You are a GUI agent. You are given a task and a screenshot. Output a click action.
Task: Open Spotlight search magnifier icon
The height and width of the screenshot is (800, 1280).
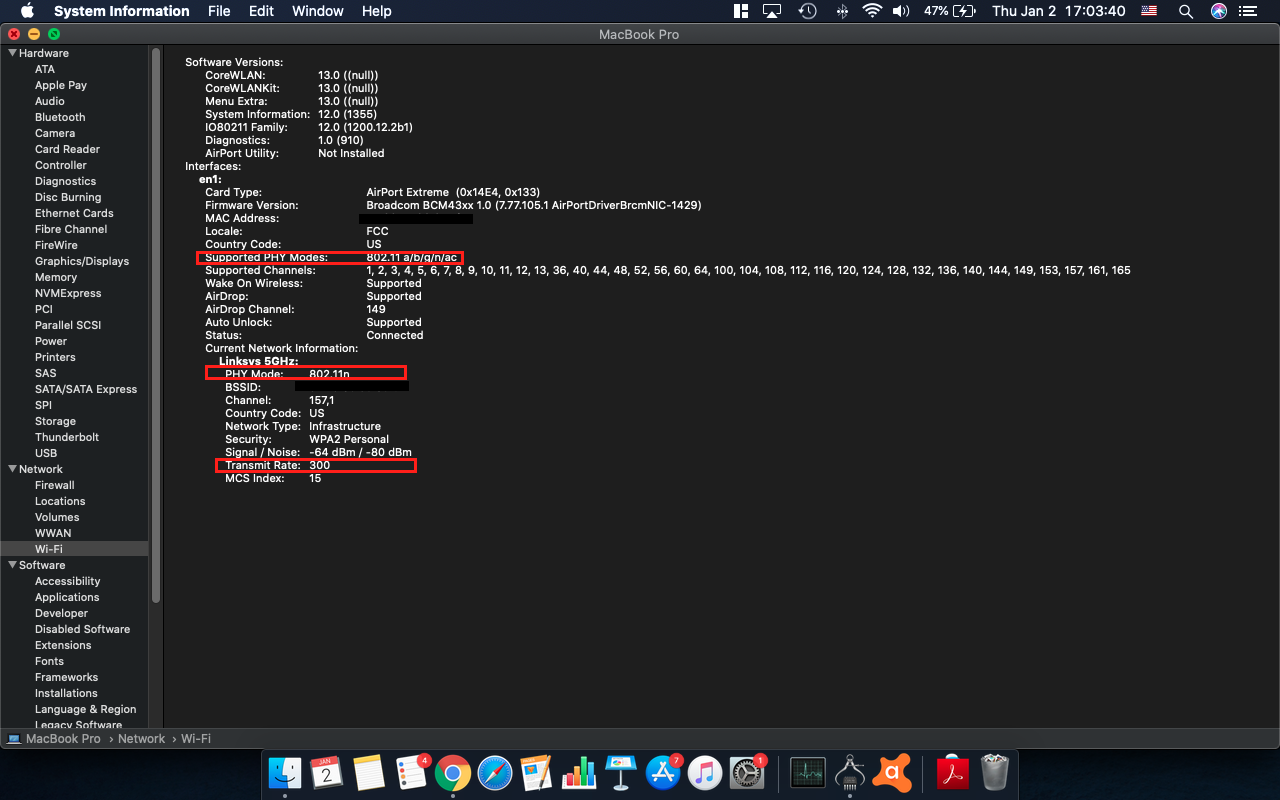[x=1186, y=11]
